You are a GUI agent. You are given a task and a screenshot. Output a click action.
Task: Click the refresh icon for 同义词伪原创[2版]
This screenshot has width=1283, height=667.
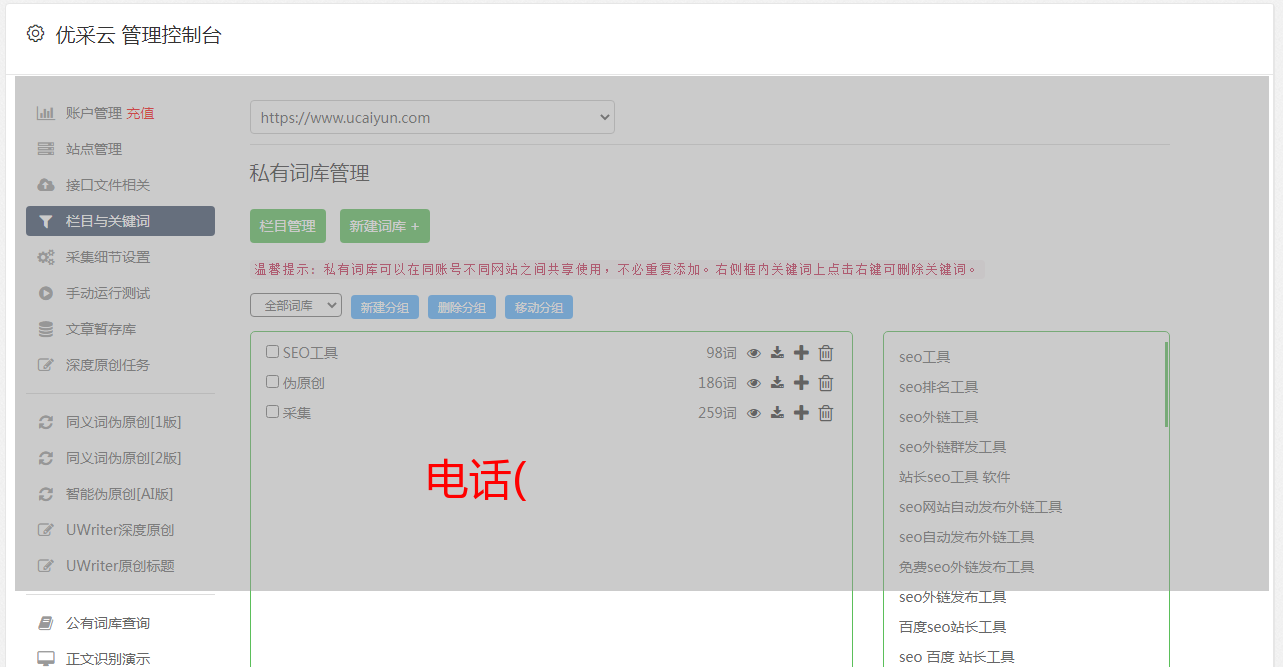click(x=45, y=458)
